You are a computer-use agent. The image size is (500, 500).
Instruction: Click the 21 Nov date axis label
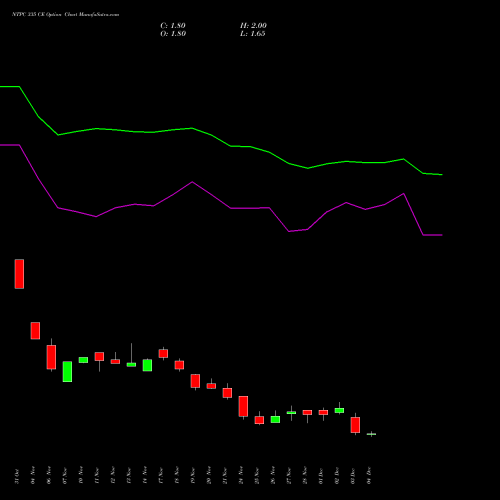click(225, 476)
